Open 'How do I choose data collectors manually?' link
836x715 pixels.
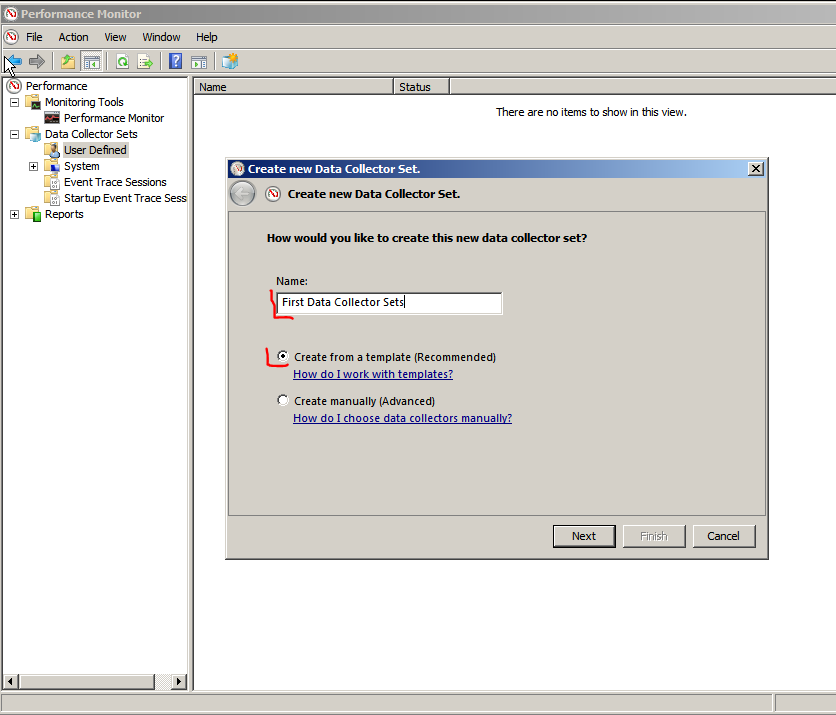pyautogui.click(x=403, y=419)
